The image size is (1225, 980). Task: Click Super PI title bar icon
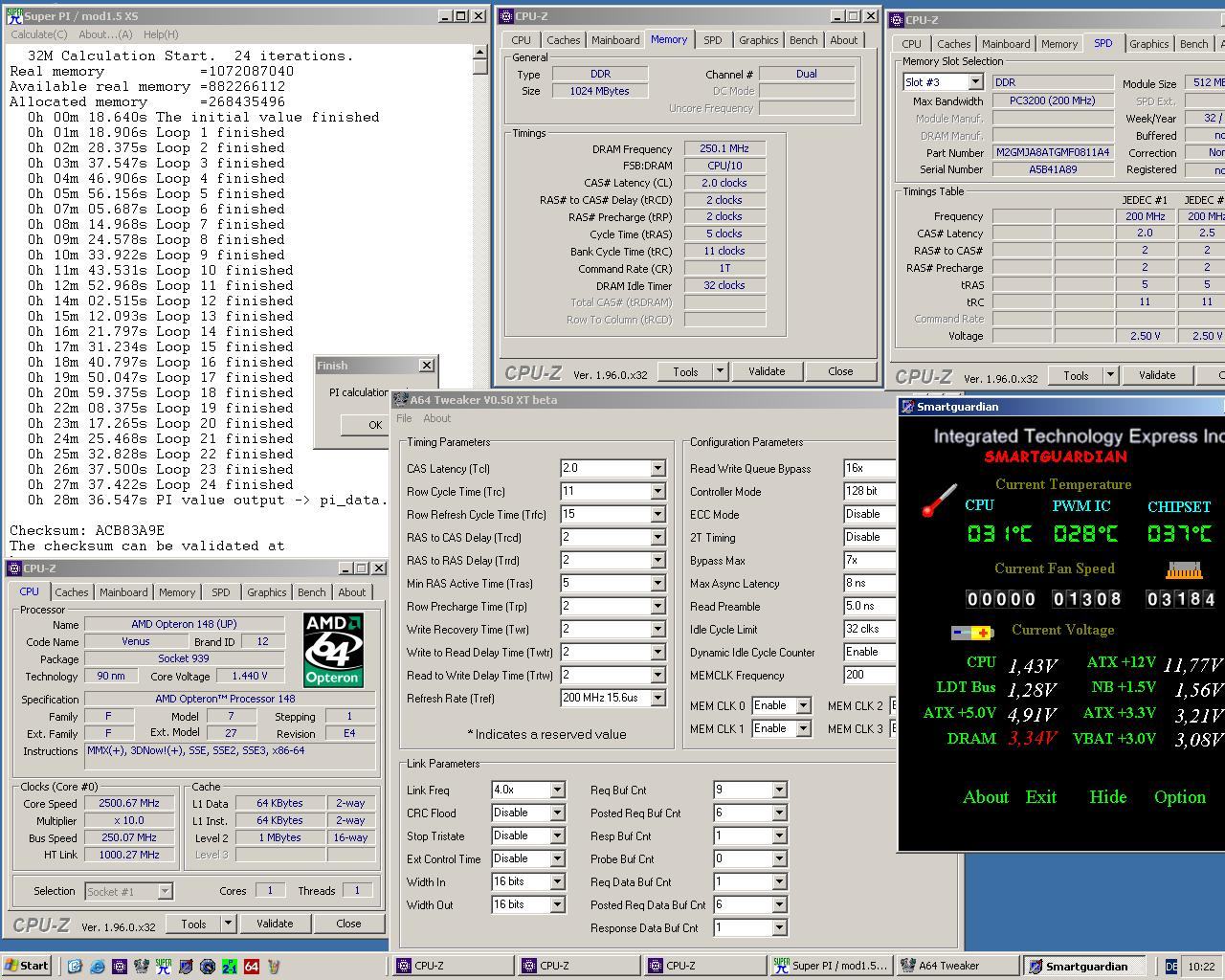point(14,16)
